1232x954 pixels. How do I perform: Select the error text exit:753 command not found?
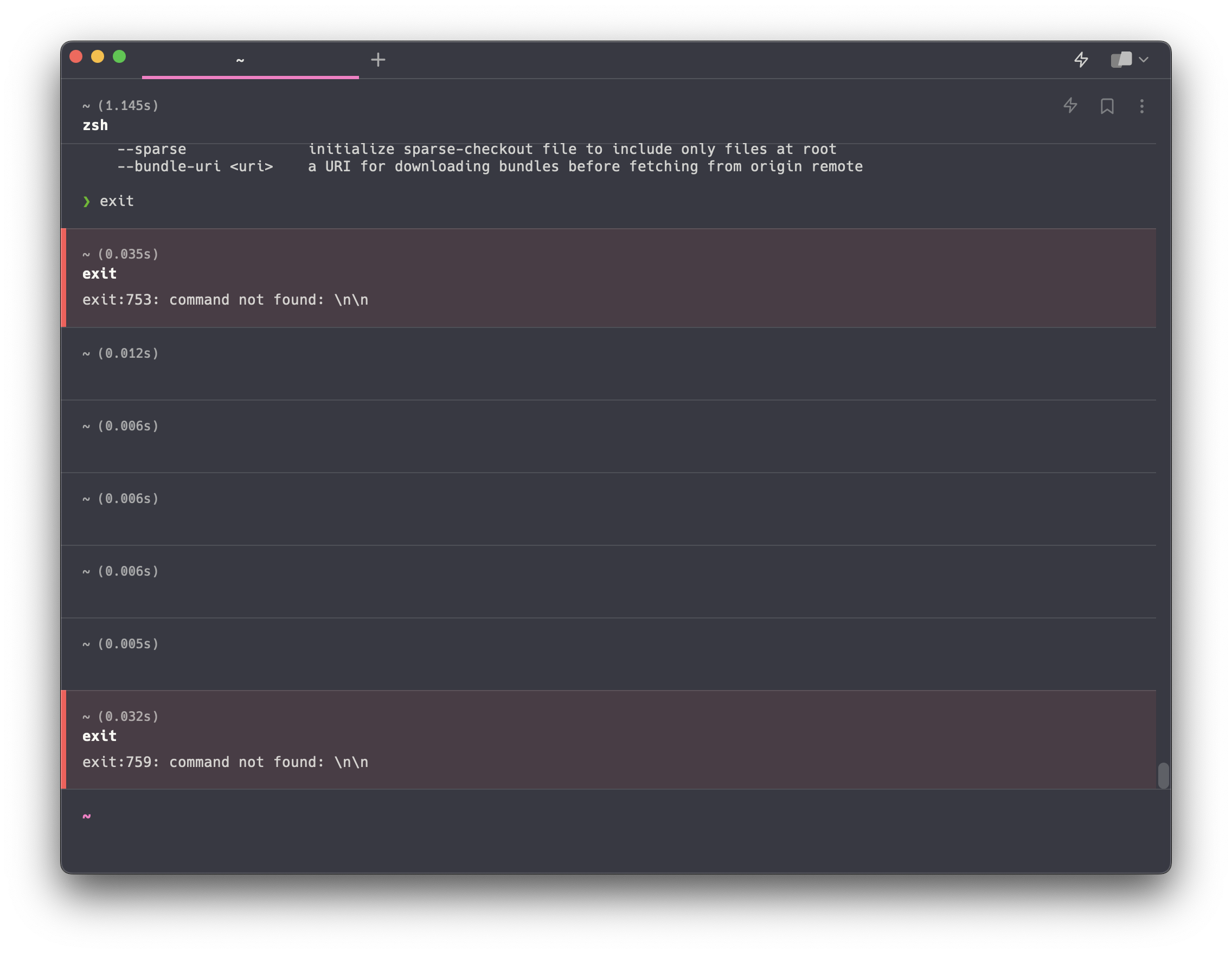[226, 299]
